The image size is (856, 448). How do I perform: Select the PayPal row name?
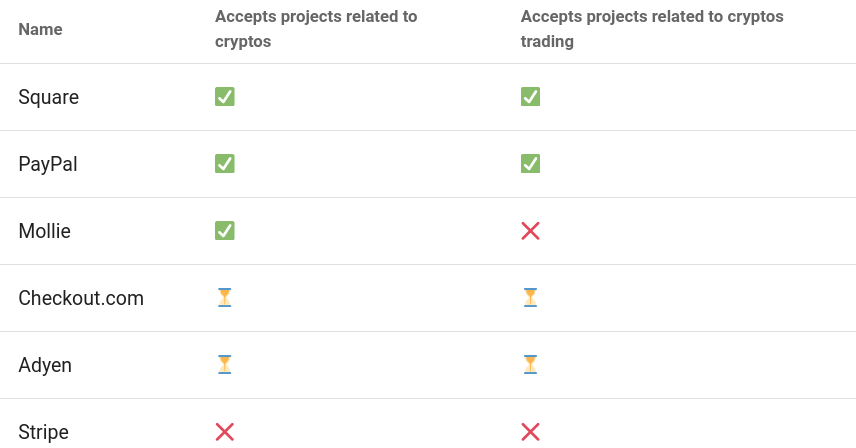48,164
